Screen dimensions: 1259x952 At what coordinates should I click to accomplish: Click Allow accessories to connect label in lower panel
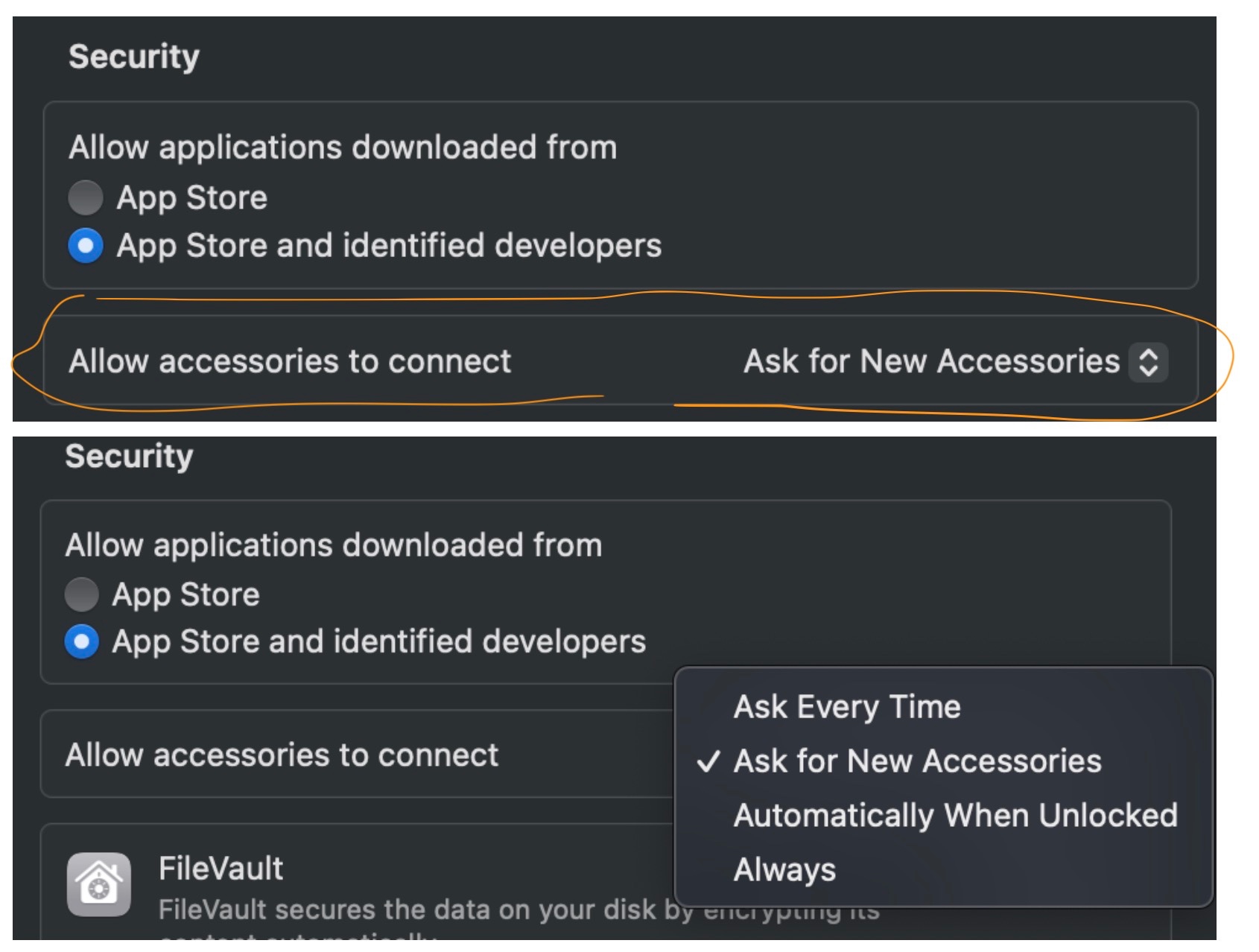pyautogui.click(x=282, y=755)
